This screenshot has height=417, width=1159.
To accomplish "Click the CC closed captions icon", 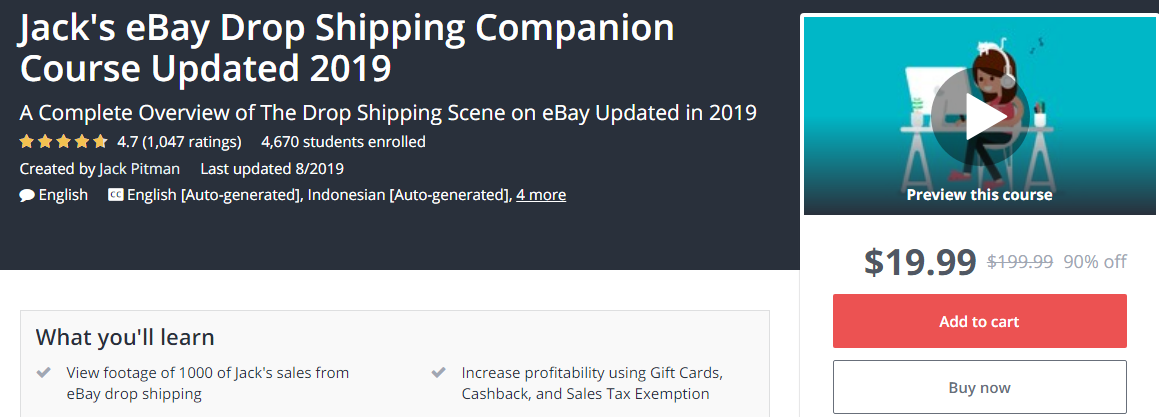I will [115, 195].
